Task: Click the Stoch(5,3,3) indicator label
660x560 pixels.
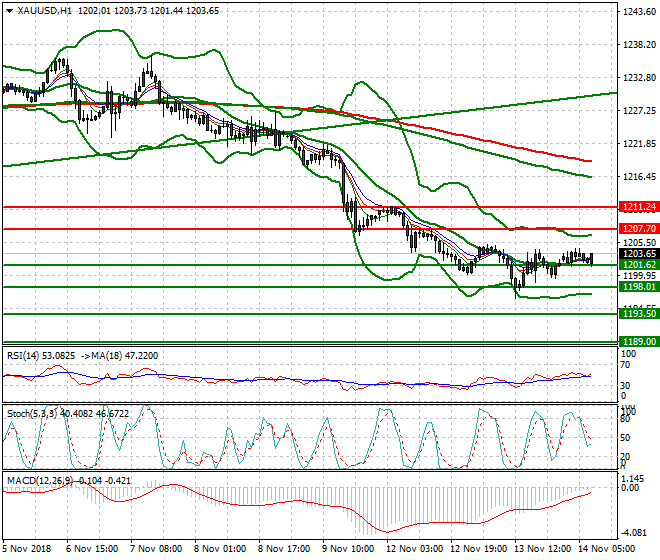Action: pos(32,414)
